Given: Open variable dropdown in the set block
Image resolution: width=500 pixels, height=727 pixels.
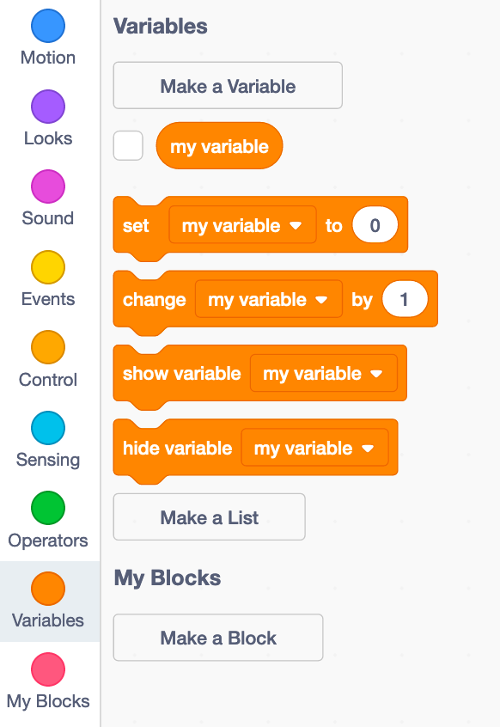Looking at the screenshot, I should (x=243, y=225).
